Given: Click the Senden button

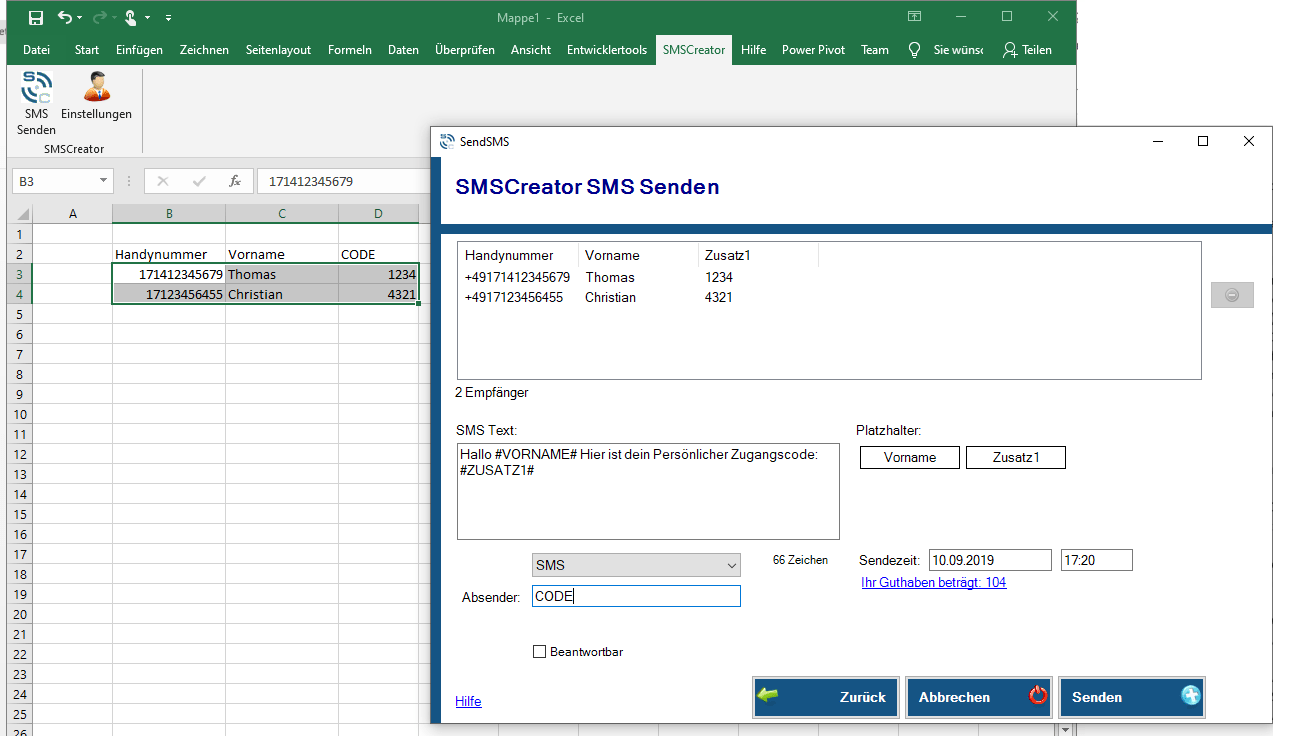Looking at the screenshot, I should point(1131,697).
